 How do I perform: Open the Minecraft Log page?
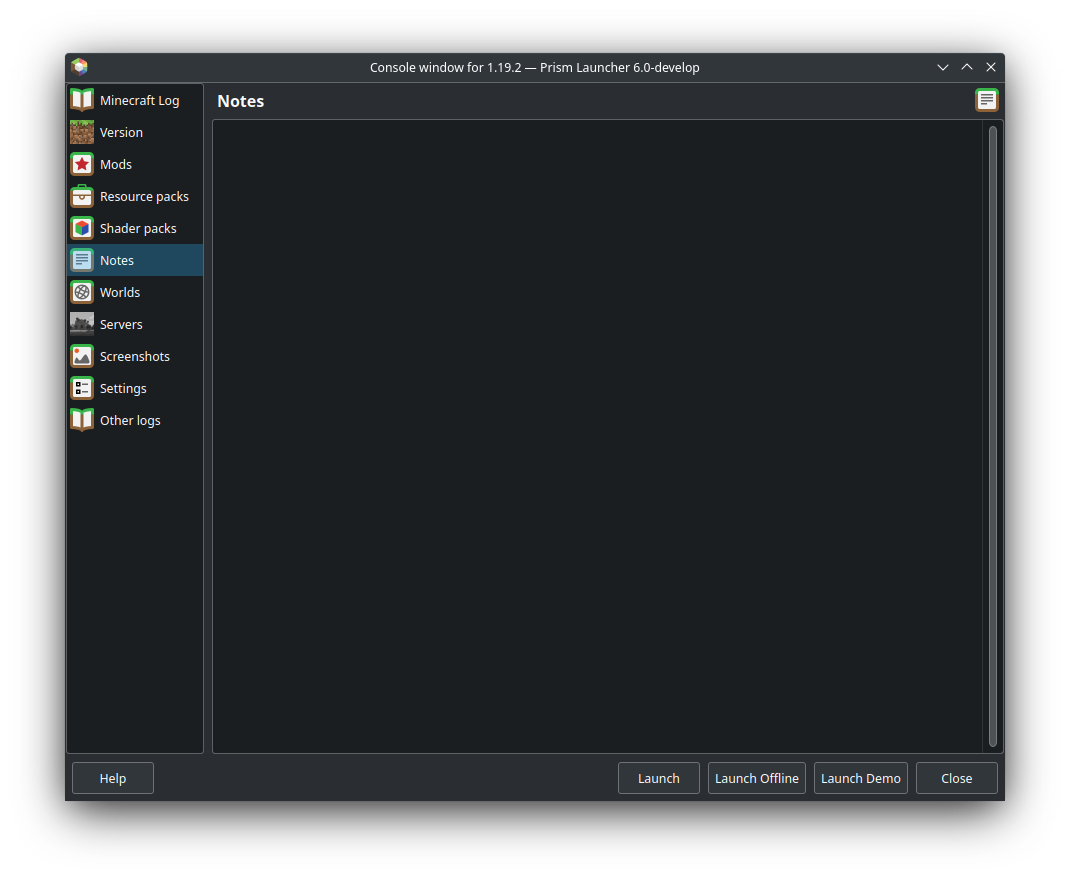tap(135, 100)
